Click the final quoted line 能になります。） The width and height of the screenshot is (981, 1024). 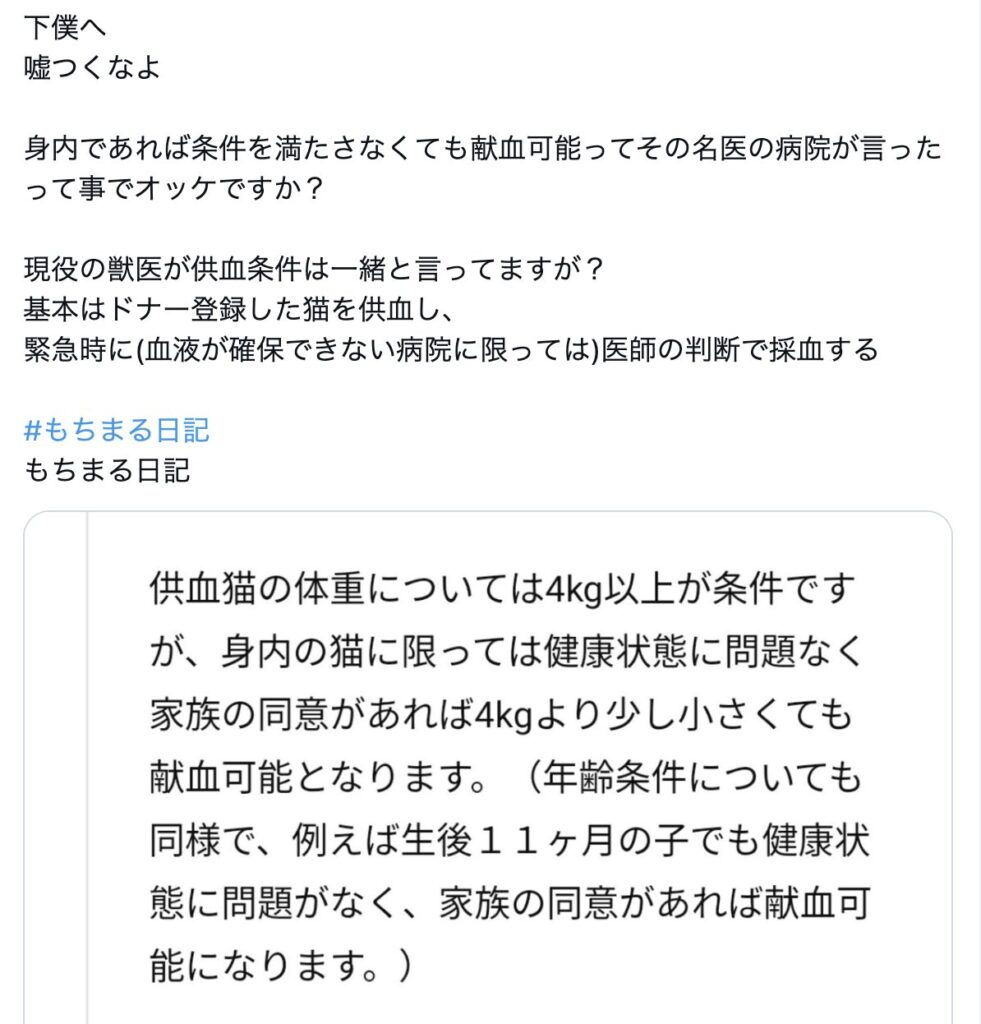(280, 965)
